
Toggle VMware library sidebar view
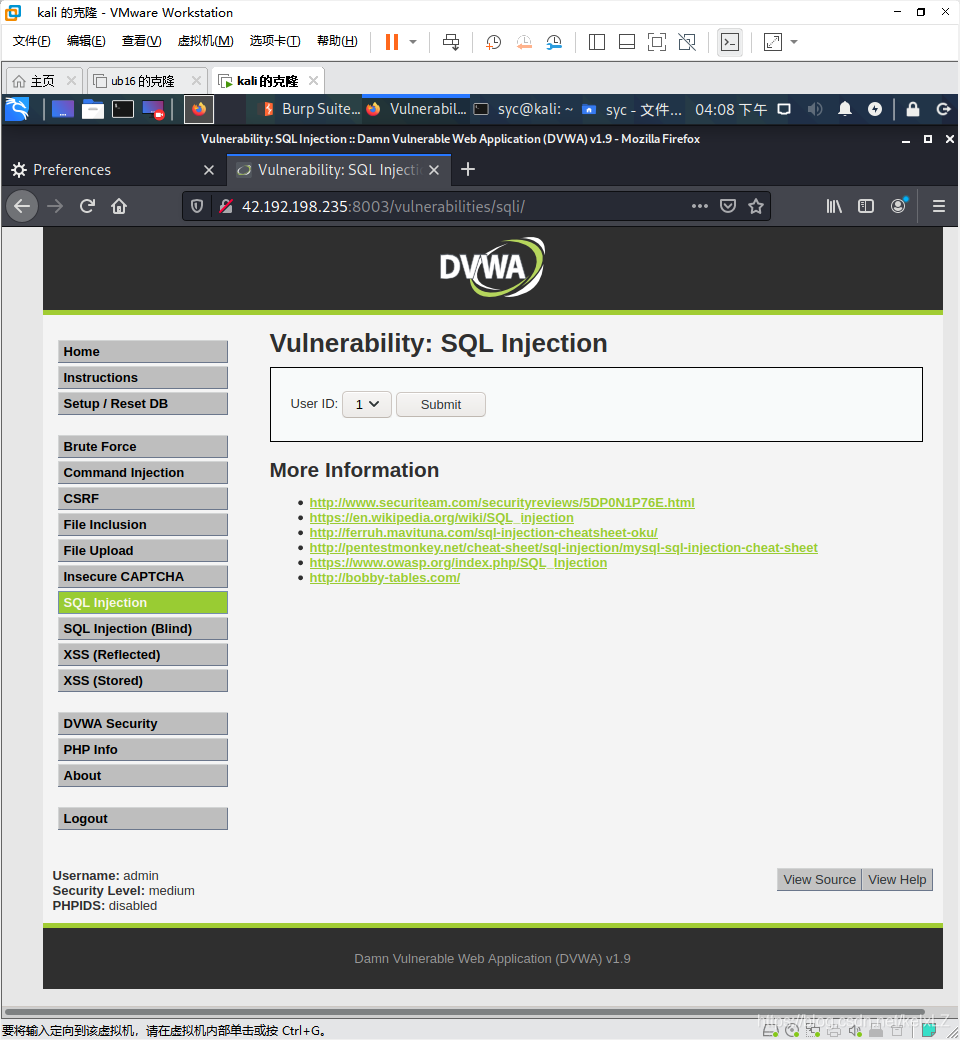[x=596, y=42]
